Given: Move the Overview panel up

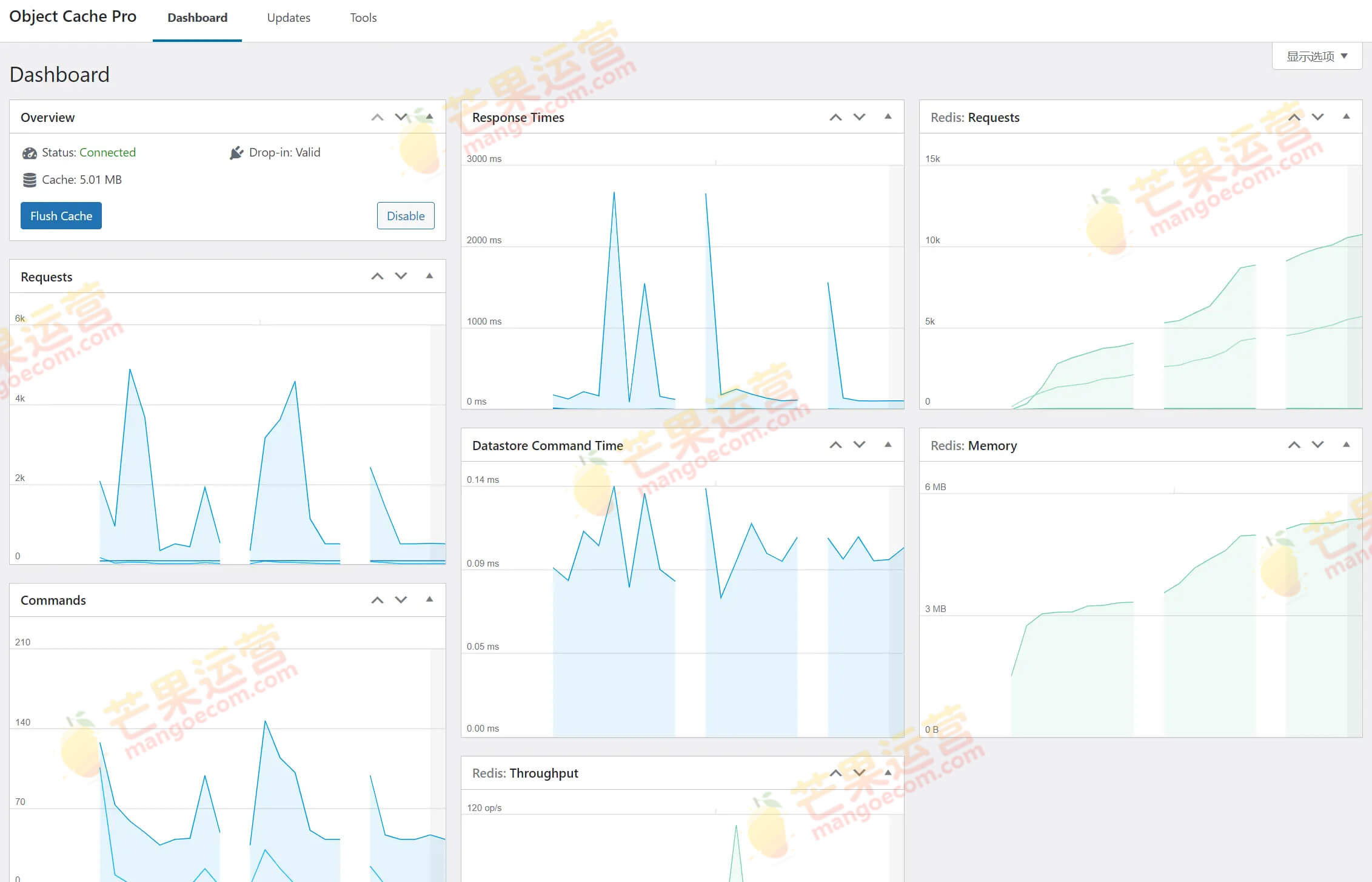Looking at the screenshot, I should (377, 117).
